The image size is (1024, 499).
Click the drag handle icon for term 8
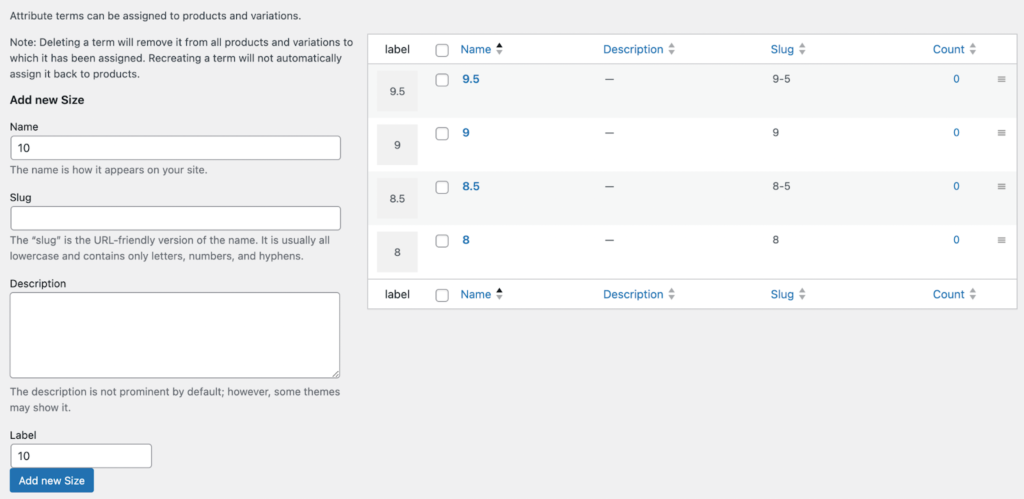[x=1001, y=240]
